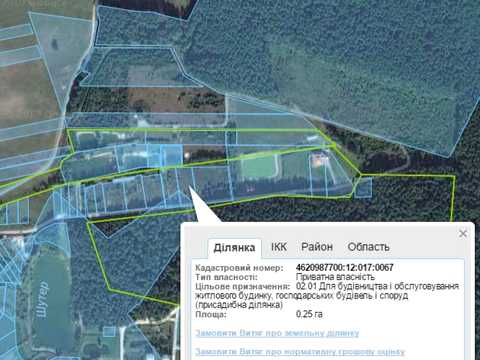480x360 pixels.
Task: Click the Кадастровий номер label
Action: point(239,268)
